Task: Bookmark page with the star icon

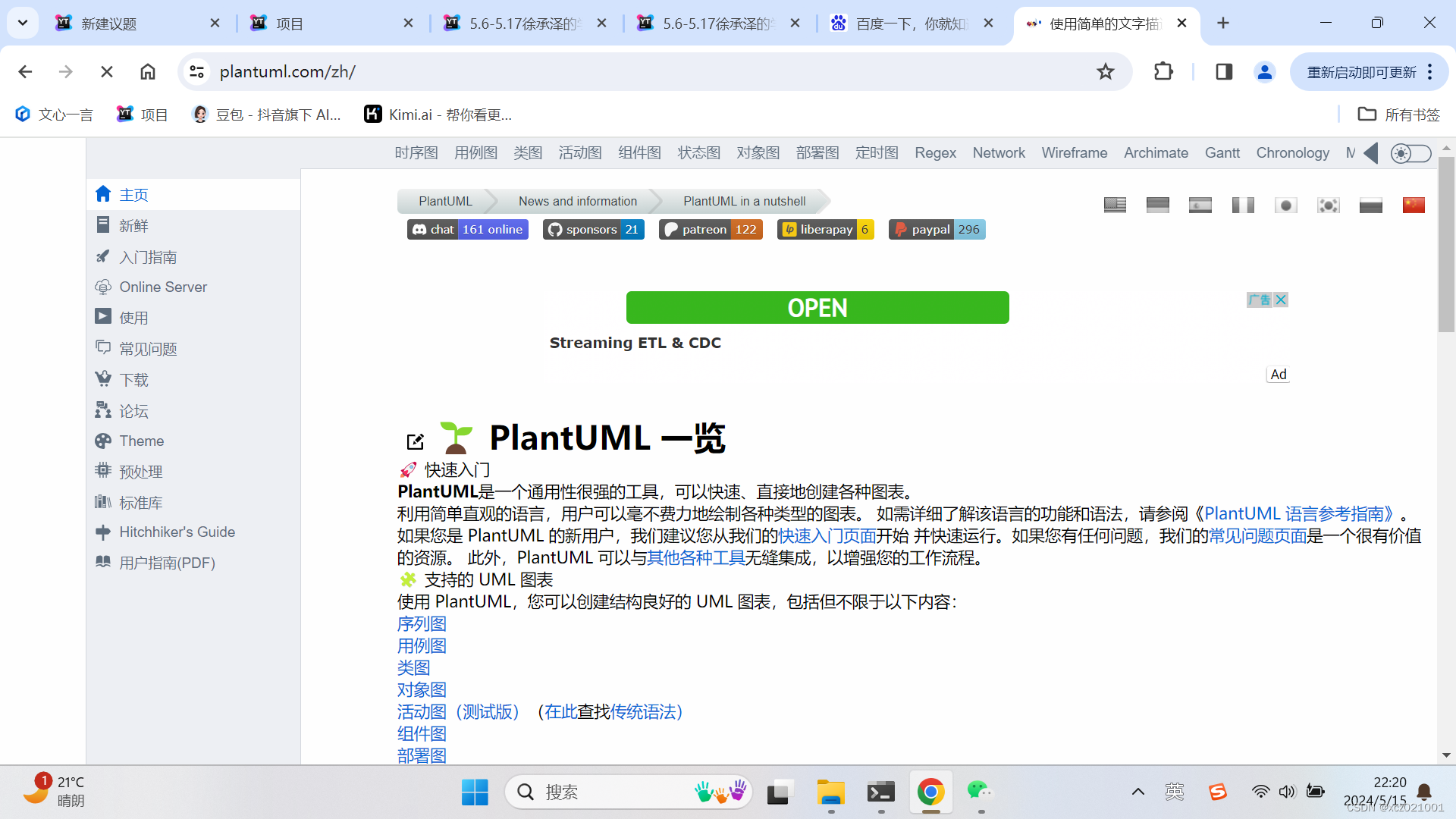Action: tap(1105, 72)
